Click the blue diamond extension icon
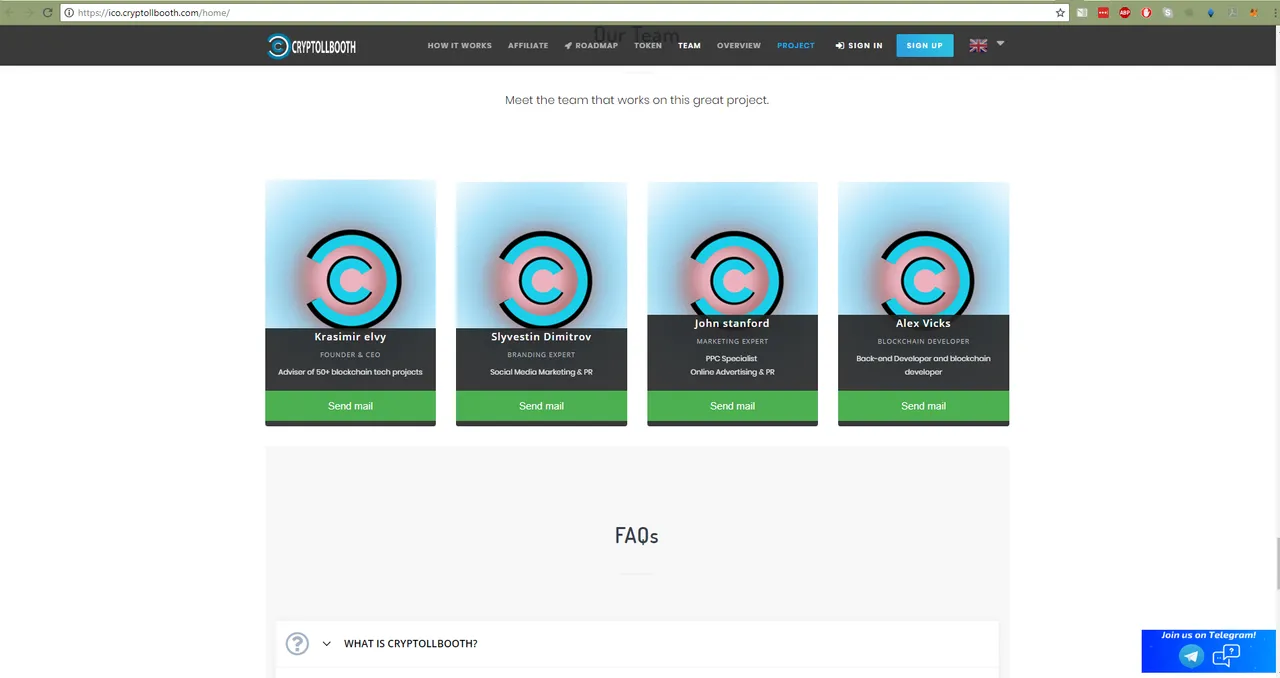 (x=1211, y=13)
